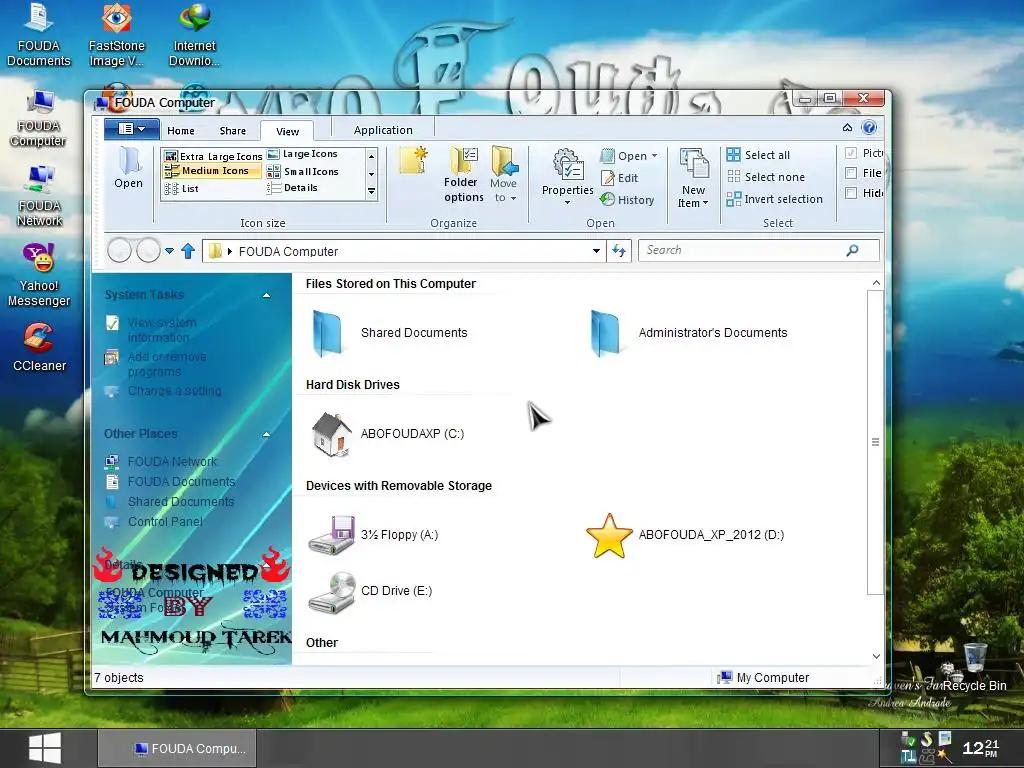Click Select none in the ribbon
The image size is (1024, 768).
click(765, 177)
